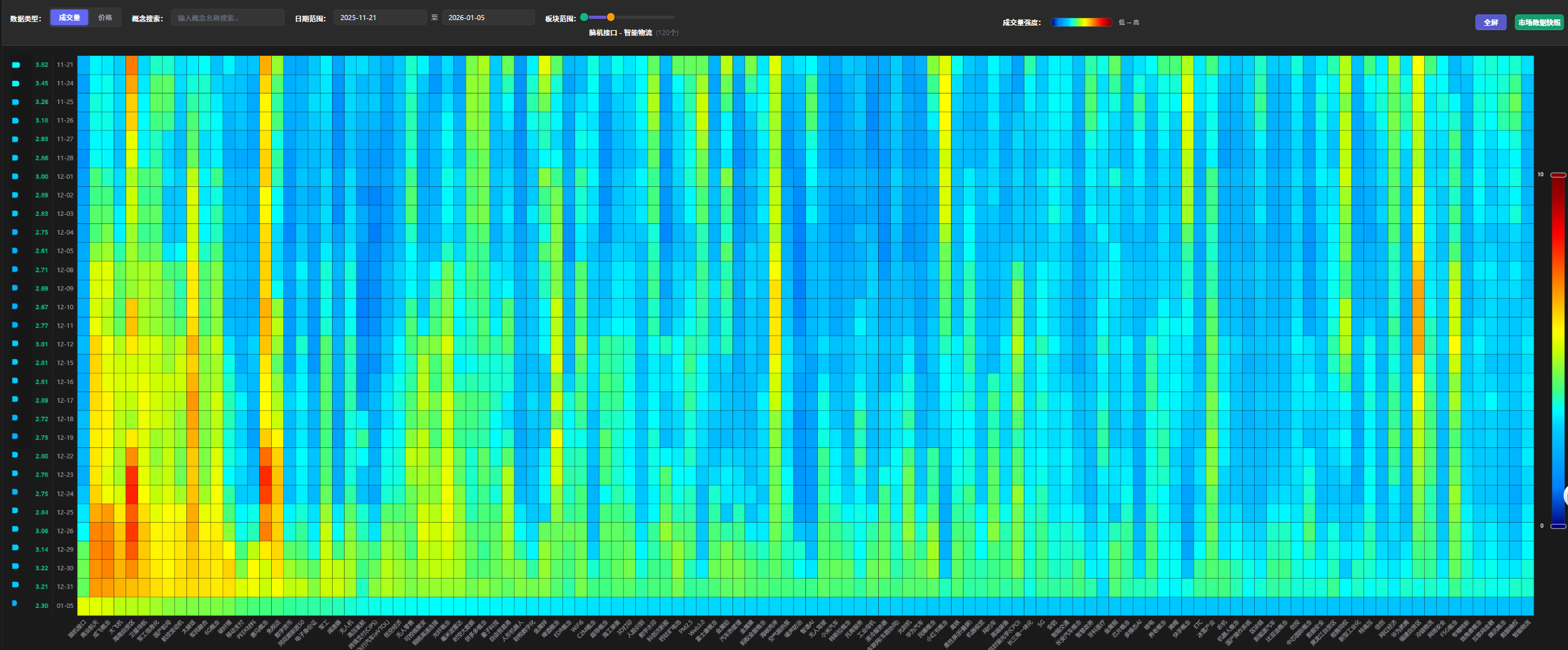Click the orange right handle of 板块范围 slider

click(x=611, y=17)
